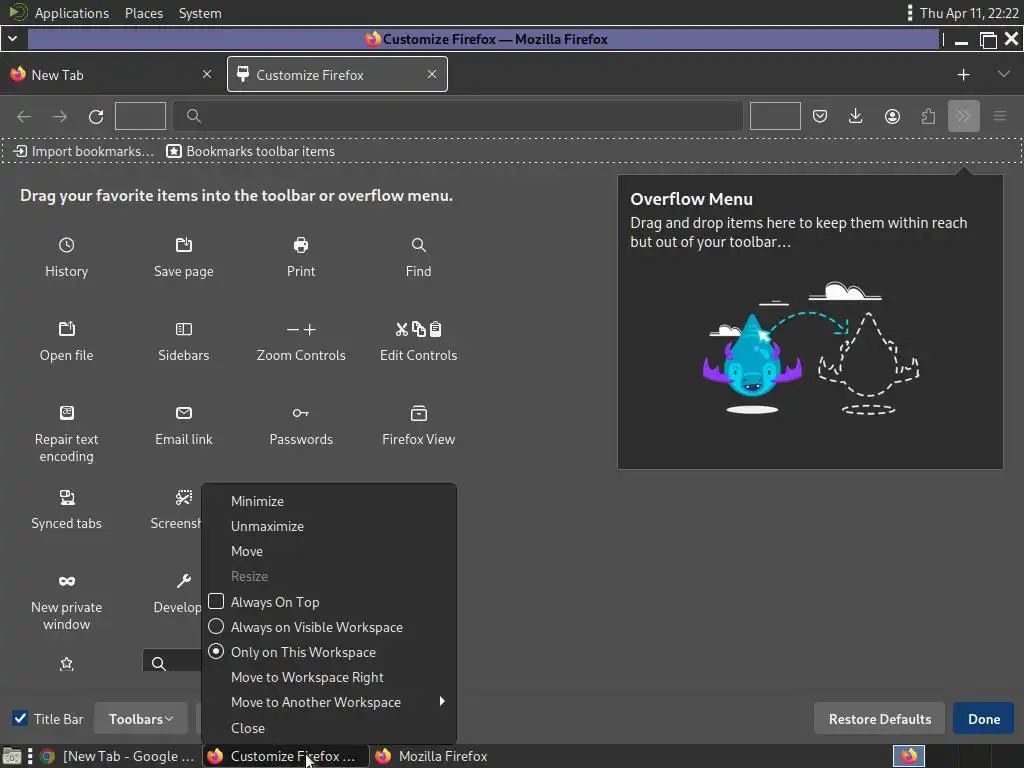The height and width of the screenshot is (768, 1024).
Task: Click the clock Thu Apr 11, 22:22
Action: click(969, 13)
